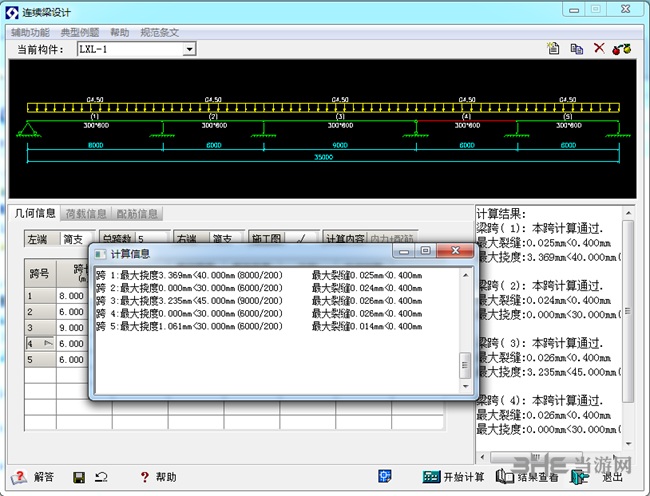This screenshot has width=650, height=496.
Task: Click the 解答 help book icon
Action: [x=19, y=477]
